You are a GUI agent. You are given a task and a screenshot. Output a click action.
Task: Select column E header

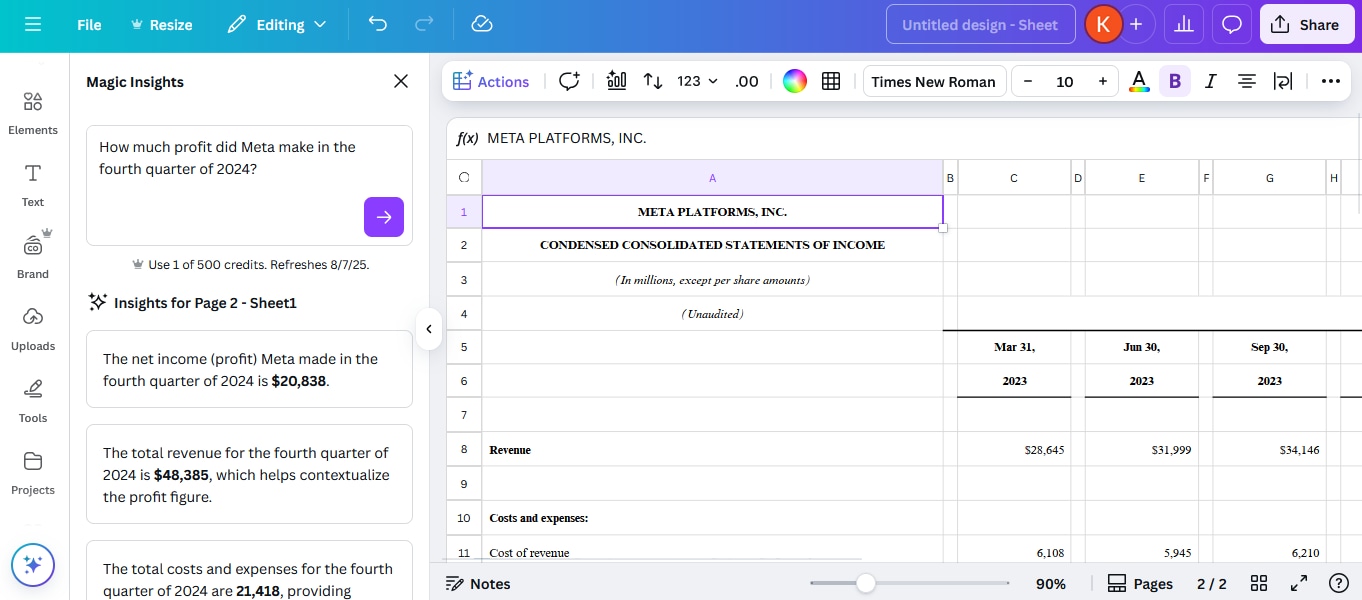[x=1142, y=178]
